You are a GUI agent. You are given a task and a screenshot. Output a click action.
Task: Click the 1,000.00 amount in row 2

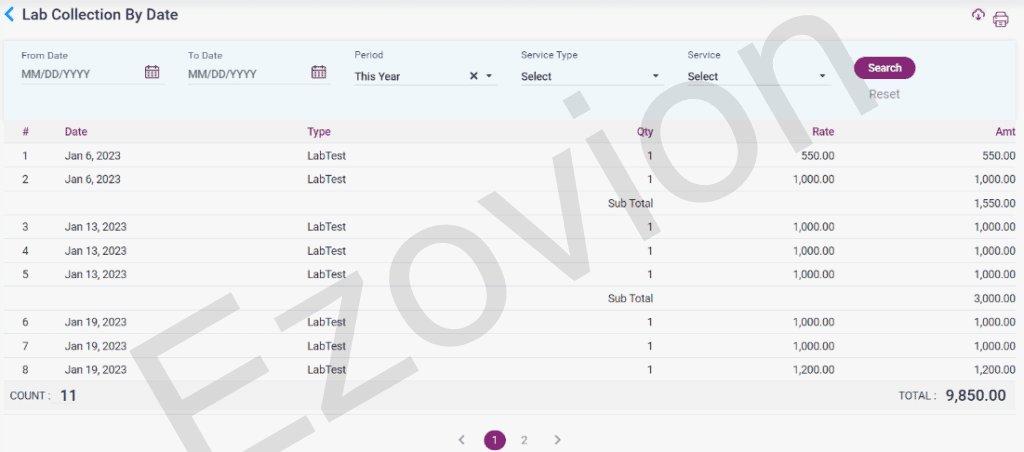(x=995, y=179)
